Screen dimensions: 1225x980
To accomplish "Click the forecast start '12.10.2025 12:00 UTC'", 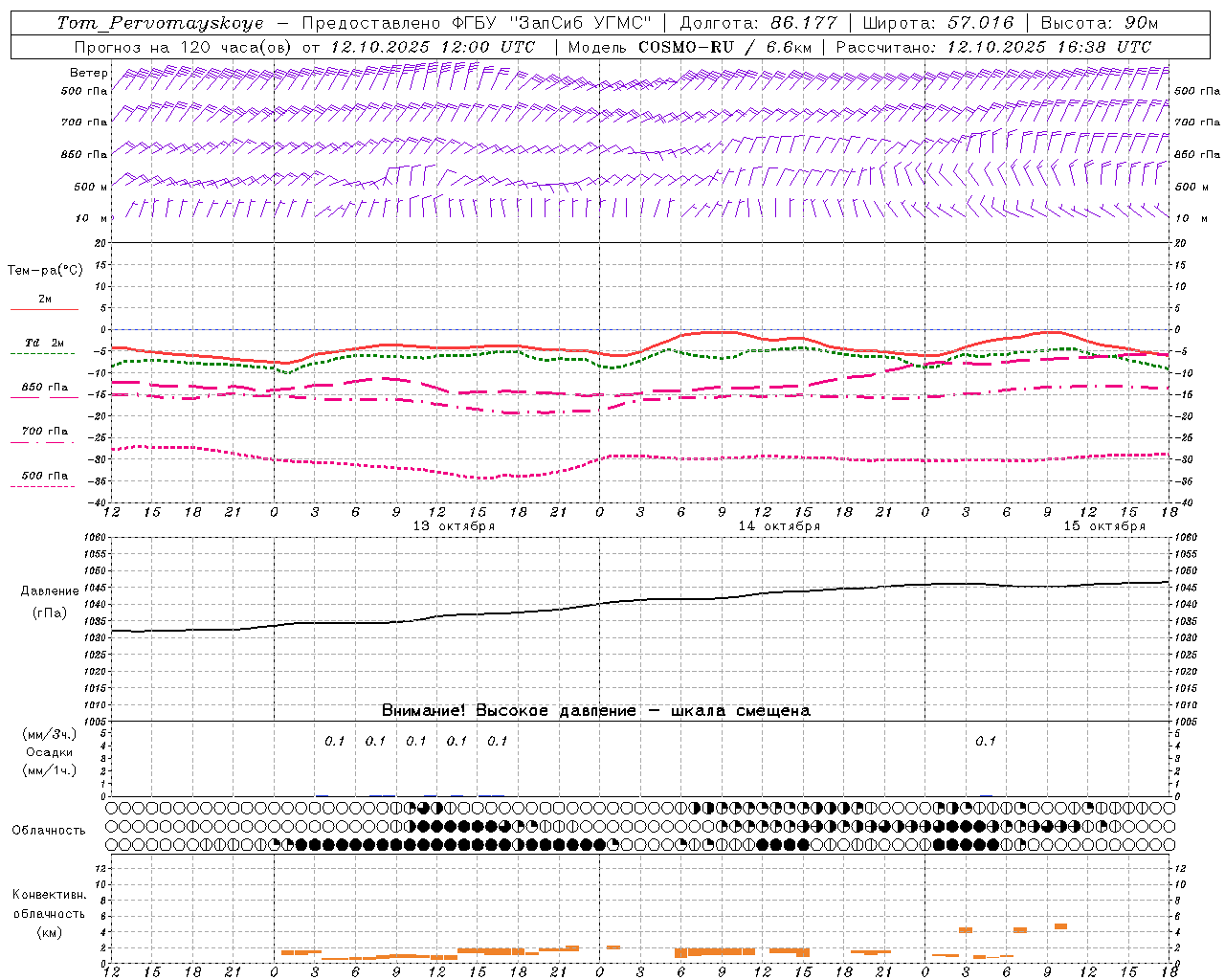I will point(433,47).
